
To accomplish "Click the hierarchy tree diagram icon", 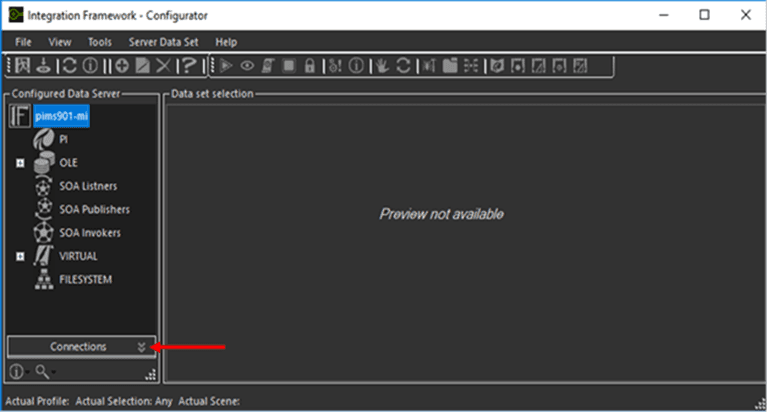I will [471, 66].
